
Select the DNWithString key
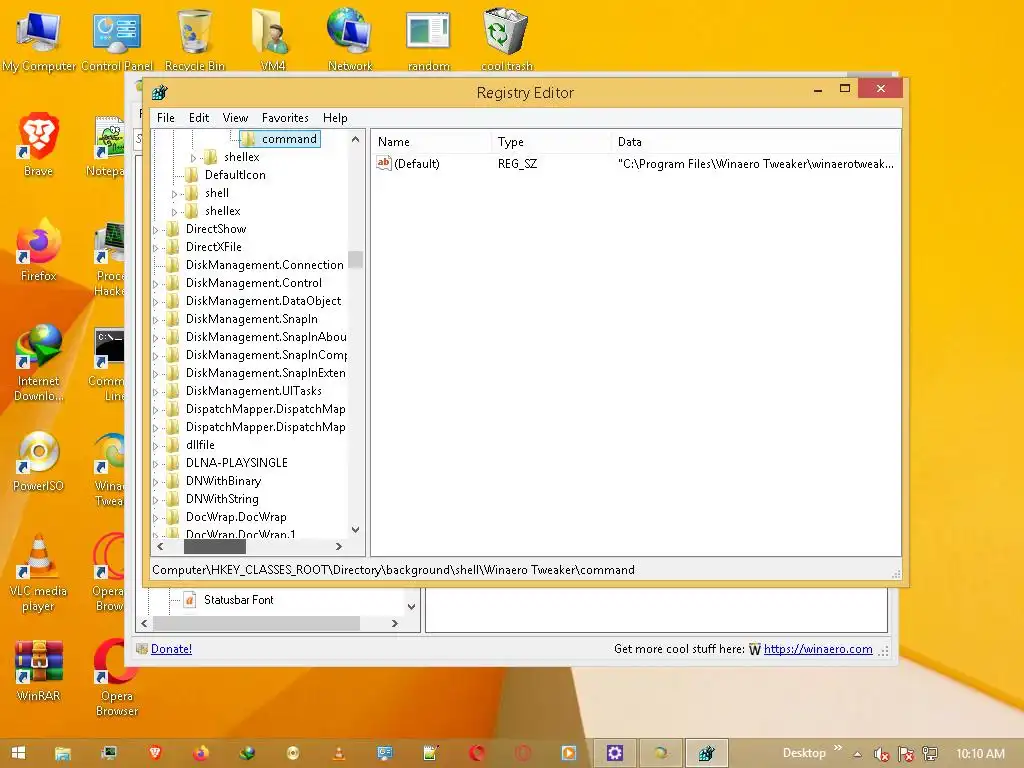(222, 499)
